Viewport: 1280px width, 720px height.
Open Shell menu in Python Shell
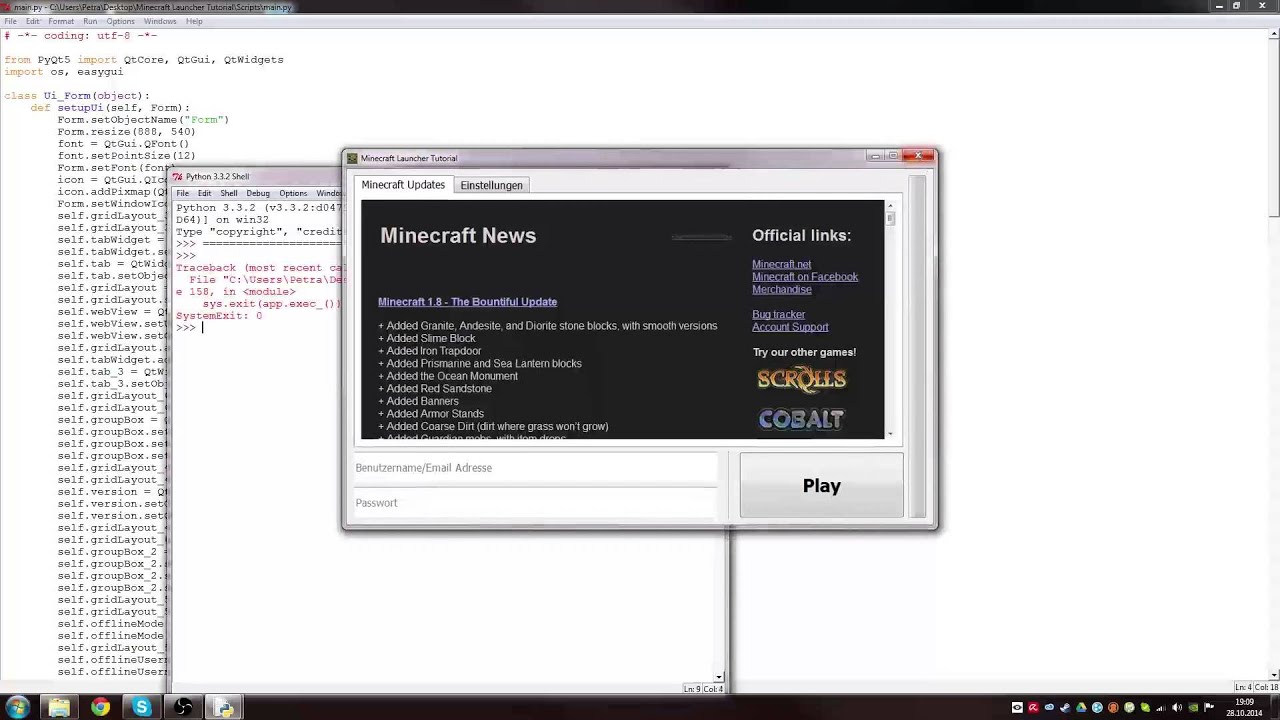(229, 193)
